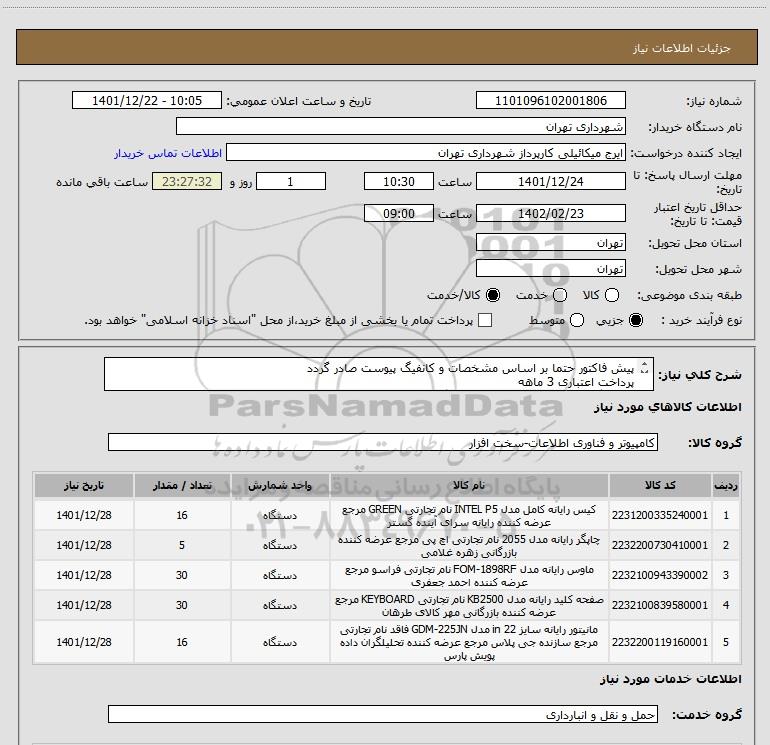This screenshot has width=770, height=745.
Task: Click the page header جزئیات اطلاعات نیاز
Action: point(682,48)
